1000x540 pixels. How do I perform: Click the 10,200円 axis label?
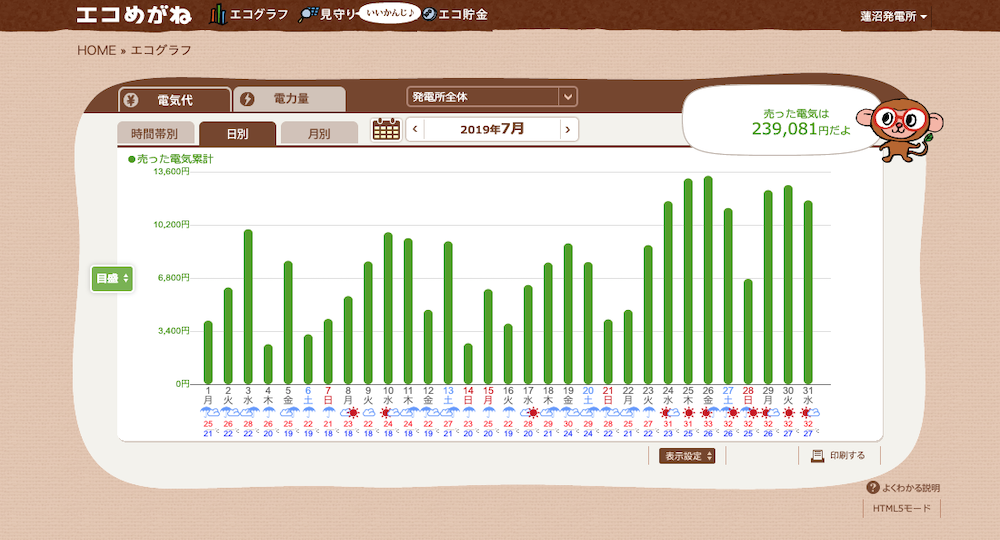[172, 224]
